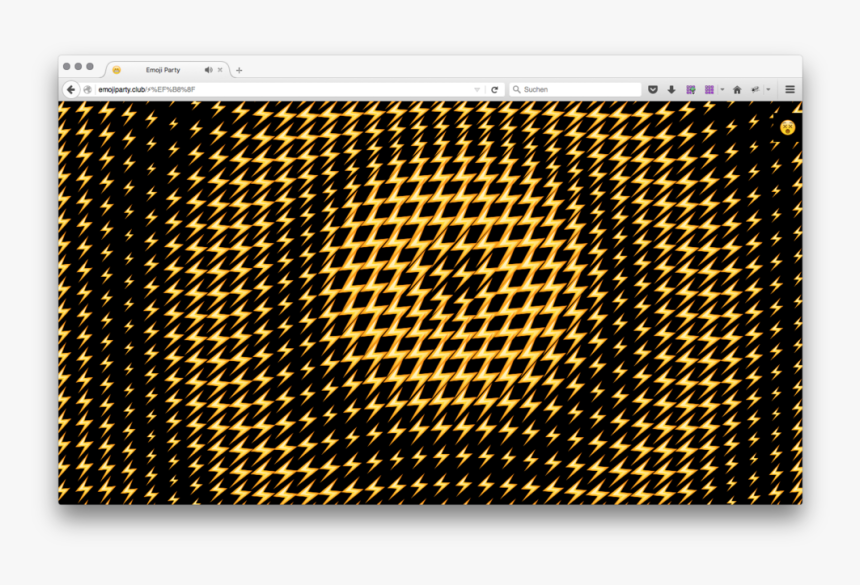Mute the Emoji Party tab audio
The width and height of the screenshot is (860, 585).
click(208, 70)
